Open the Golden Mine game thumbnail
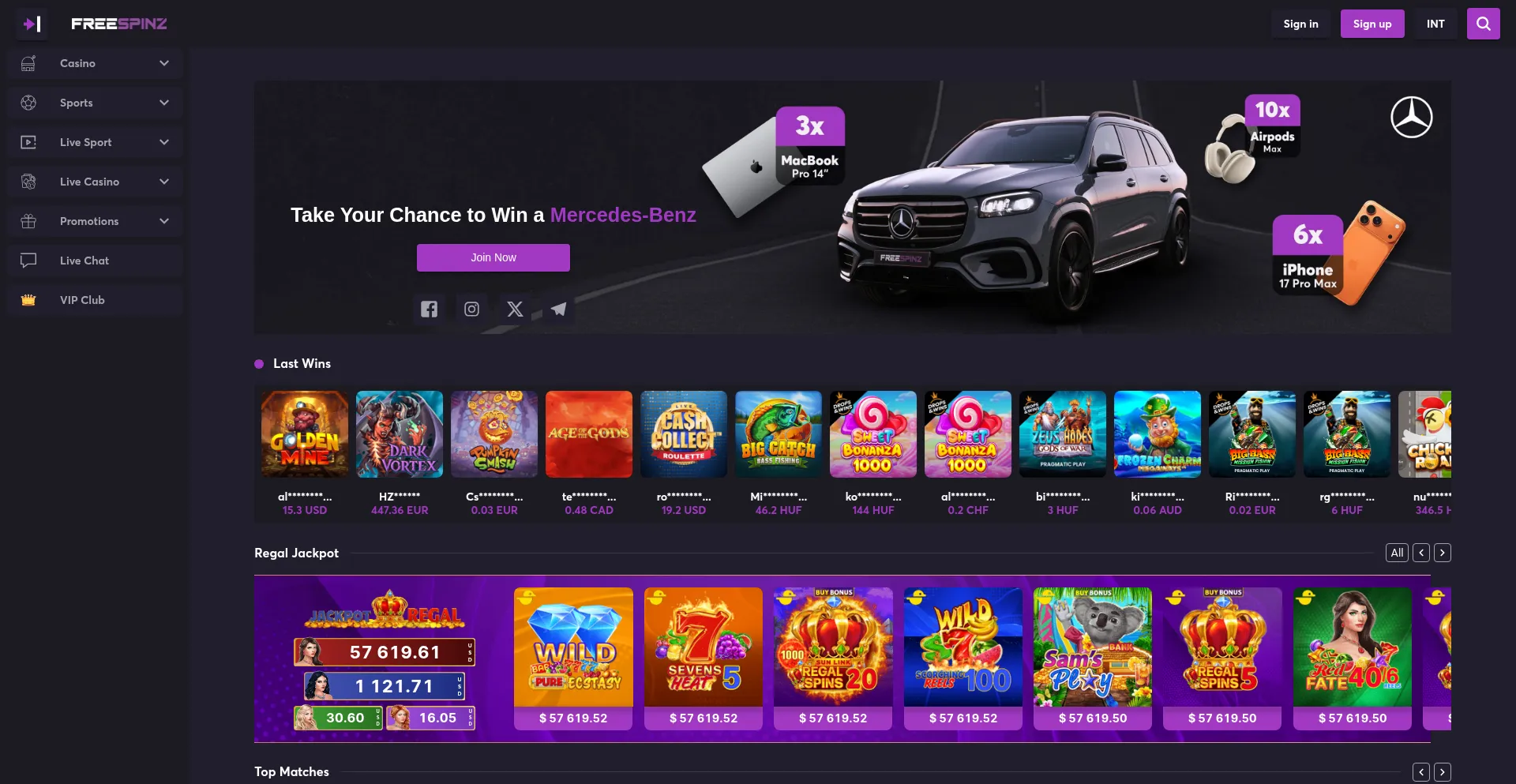The width and height of the screenshot is (1516, 784). tap(305, 434)
